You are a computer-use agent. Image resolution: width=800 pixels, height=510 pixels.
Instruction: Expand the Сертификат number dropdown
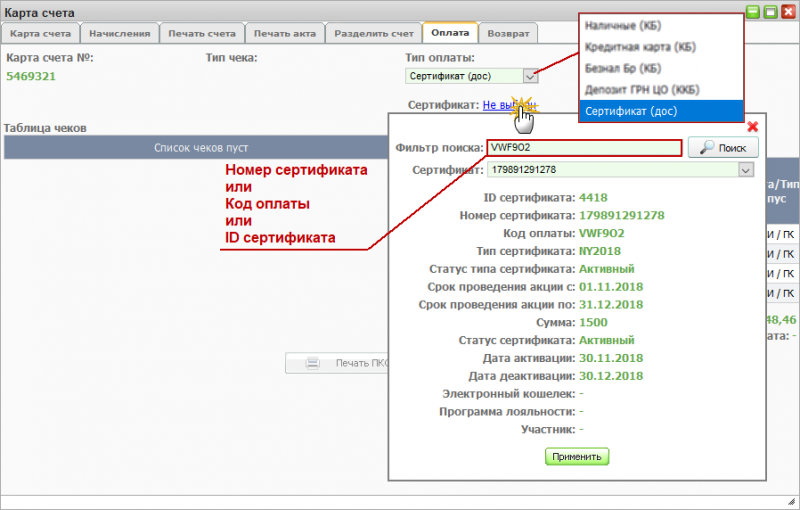click(x=746, y=170)
